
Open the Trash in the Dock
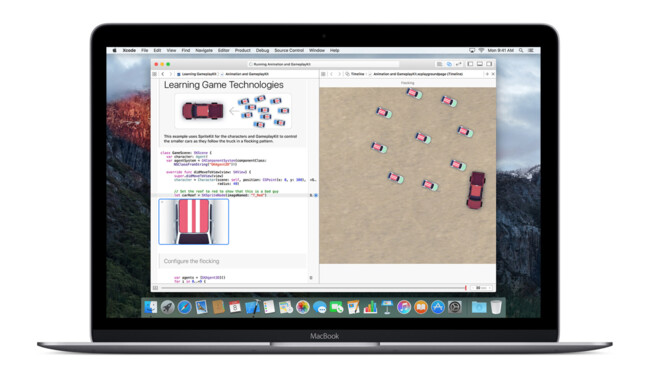click(496, 308)
